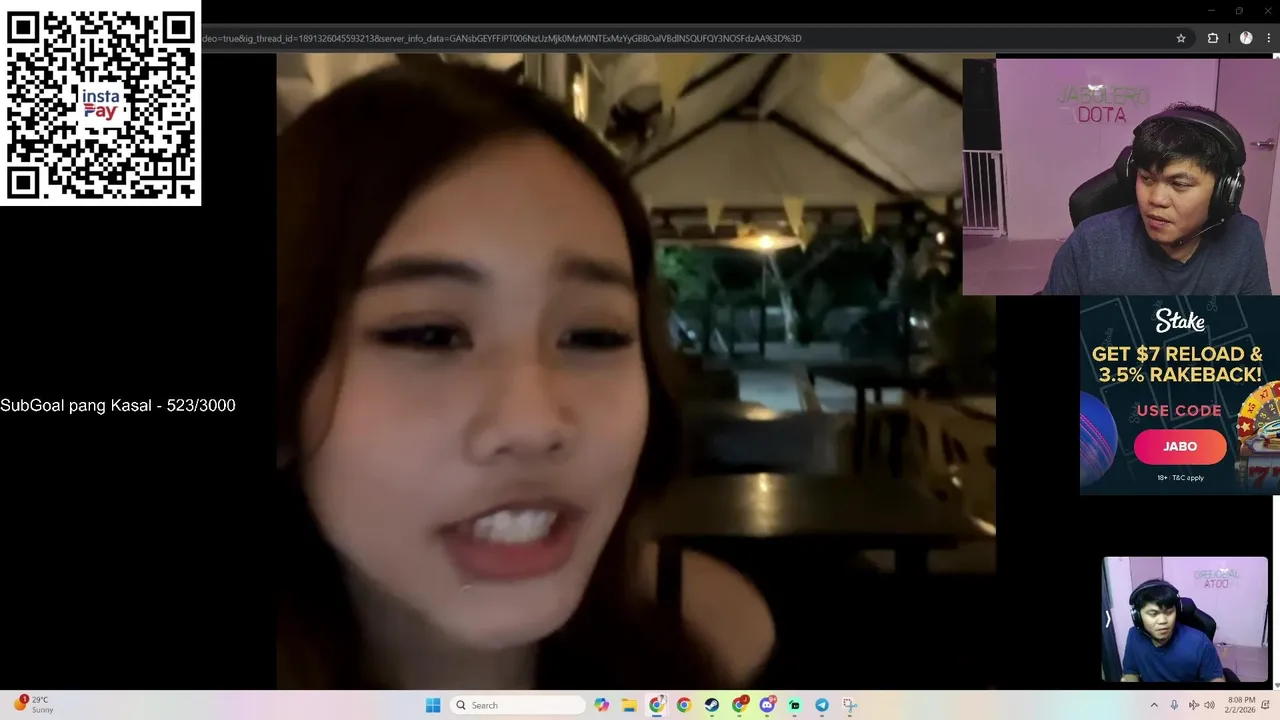The height and width of the screenshot is (720, 1280).
Task: Open the weather widget showing 29°C Sunny
Action: (x=33, y=705)
